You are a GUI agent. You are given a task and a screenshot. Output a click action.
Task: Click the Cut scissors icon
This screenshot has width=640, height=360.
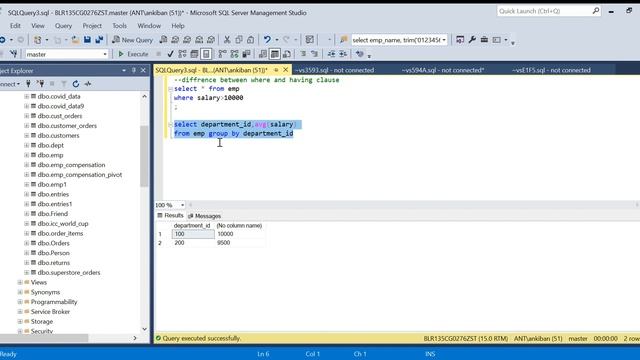(227, 40)
